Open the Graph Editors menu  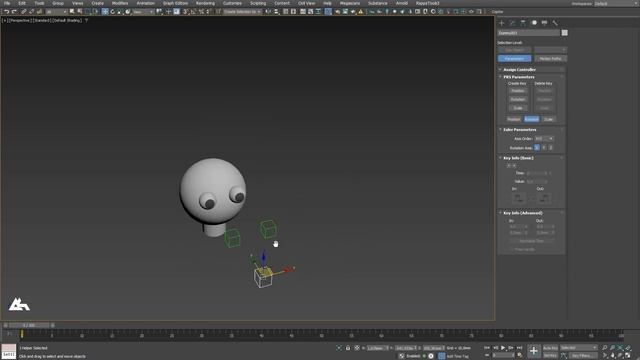tap(176, 3)
